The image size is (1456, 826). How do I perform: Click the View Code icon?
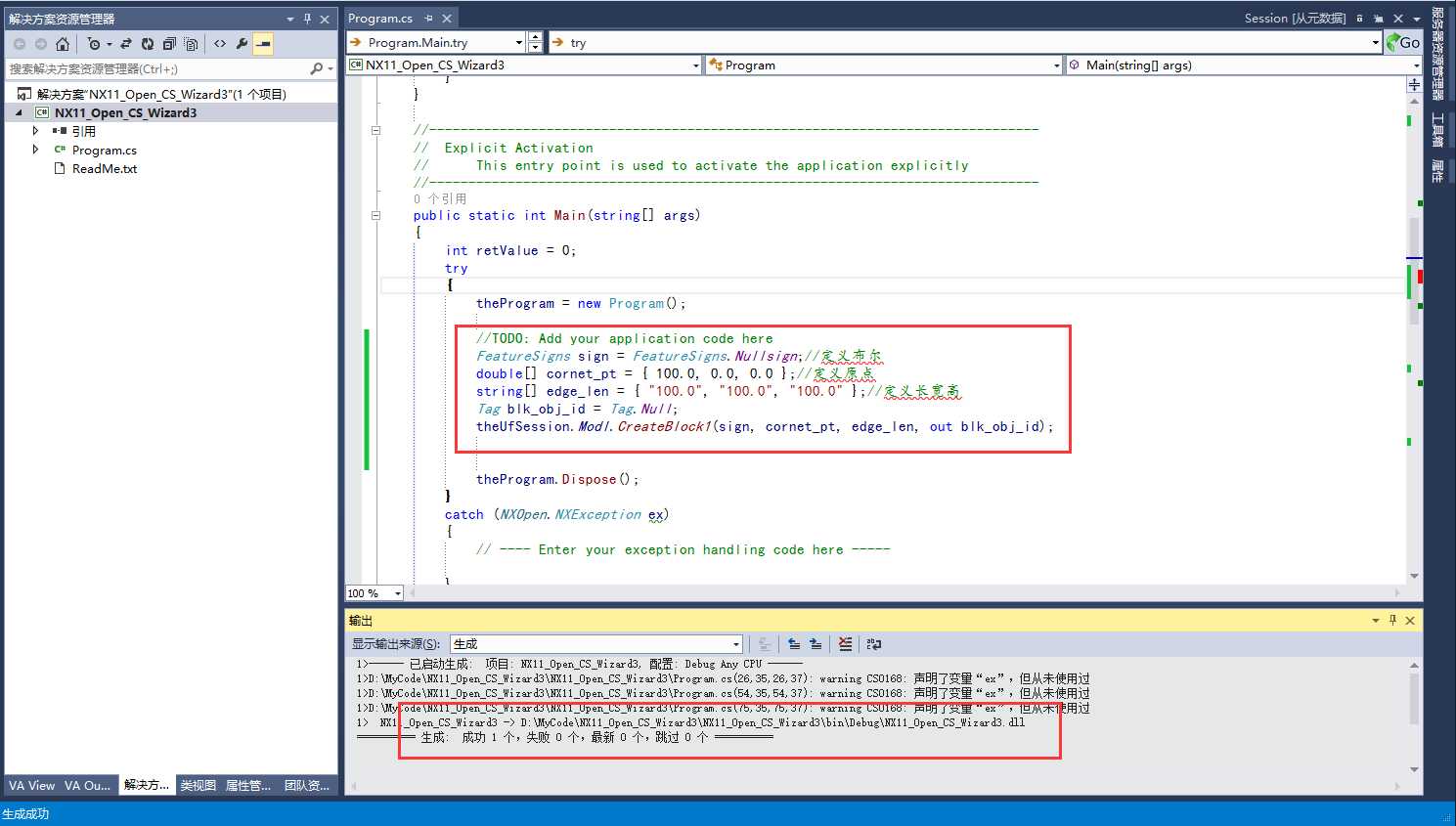220,44
